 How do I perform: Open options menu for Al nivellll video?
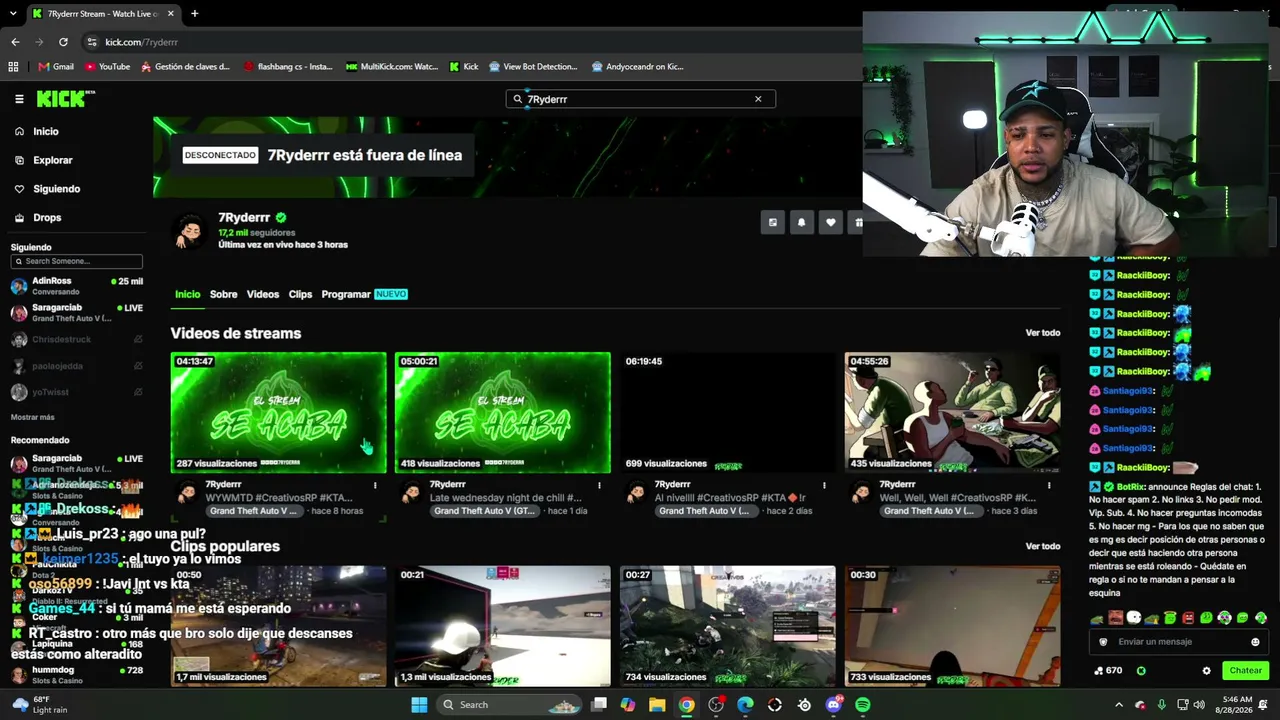coord(824,485)
